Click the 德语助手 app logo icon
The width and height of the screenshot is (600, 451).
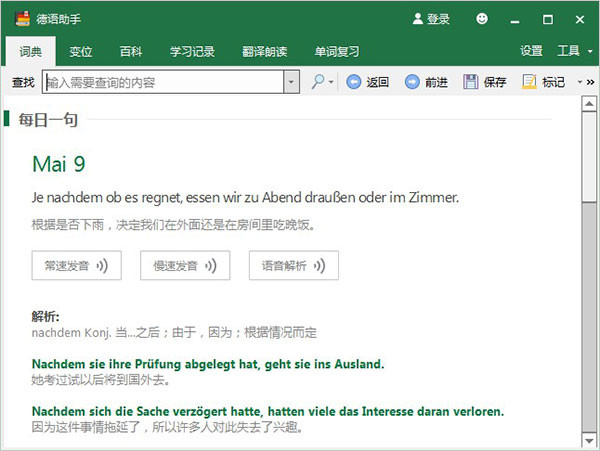pyautogui.click(x=21, y=19)
